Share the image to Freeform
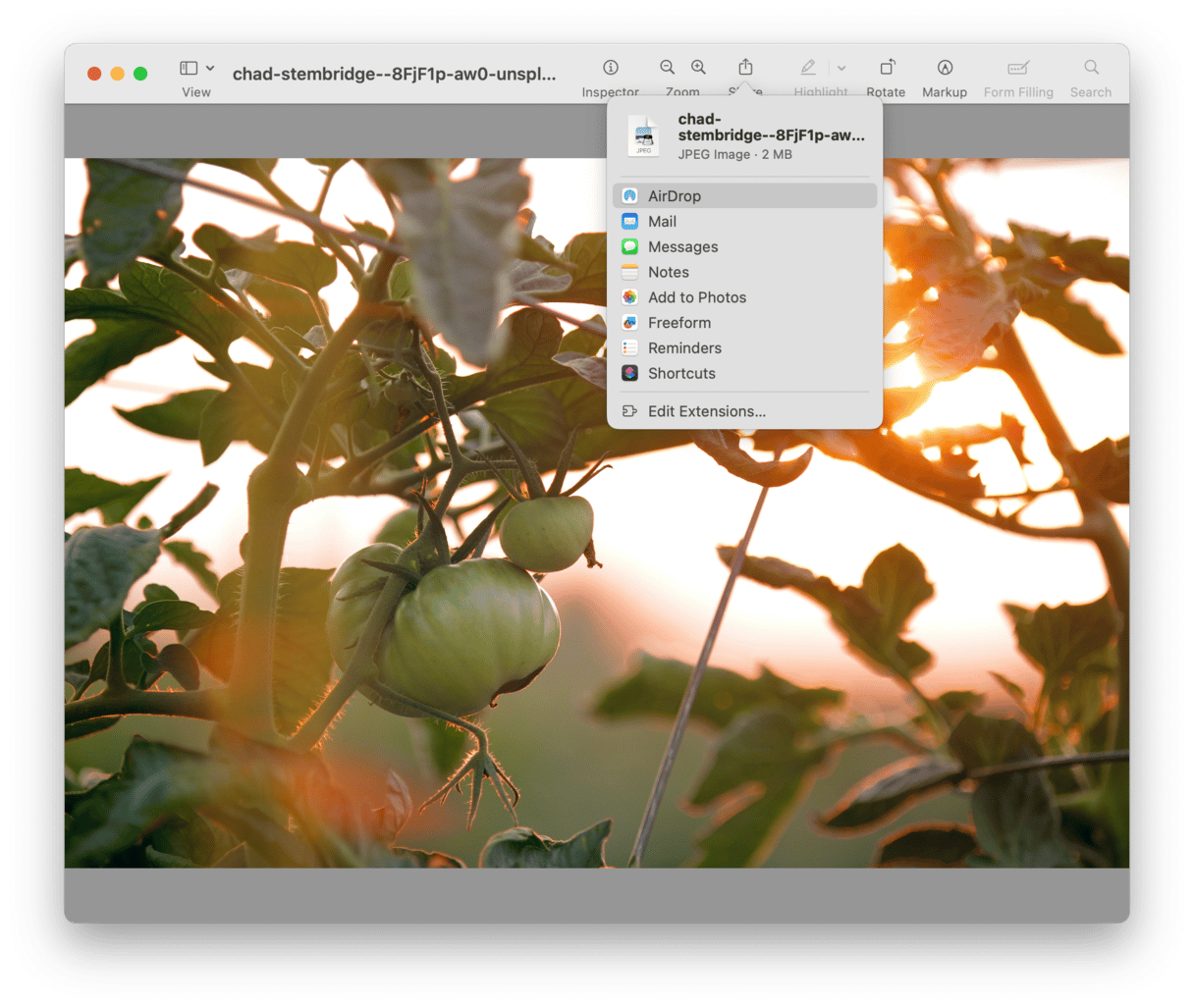 tap(744, 323)
